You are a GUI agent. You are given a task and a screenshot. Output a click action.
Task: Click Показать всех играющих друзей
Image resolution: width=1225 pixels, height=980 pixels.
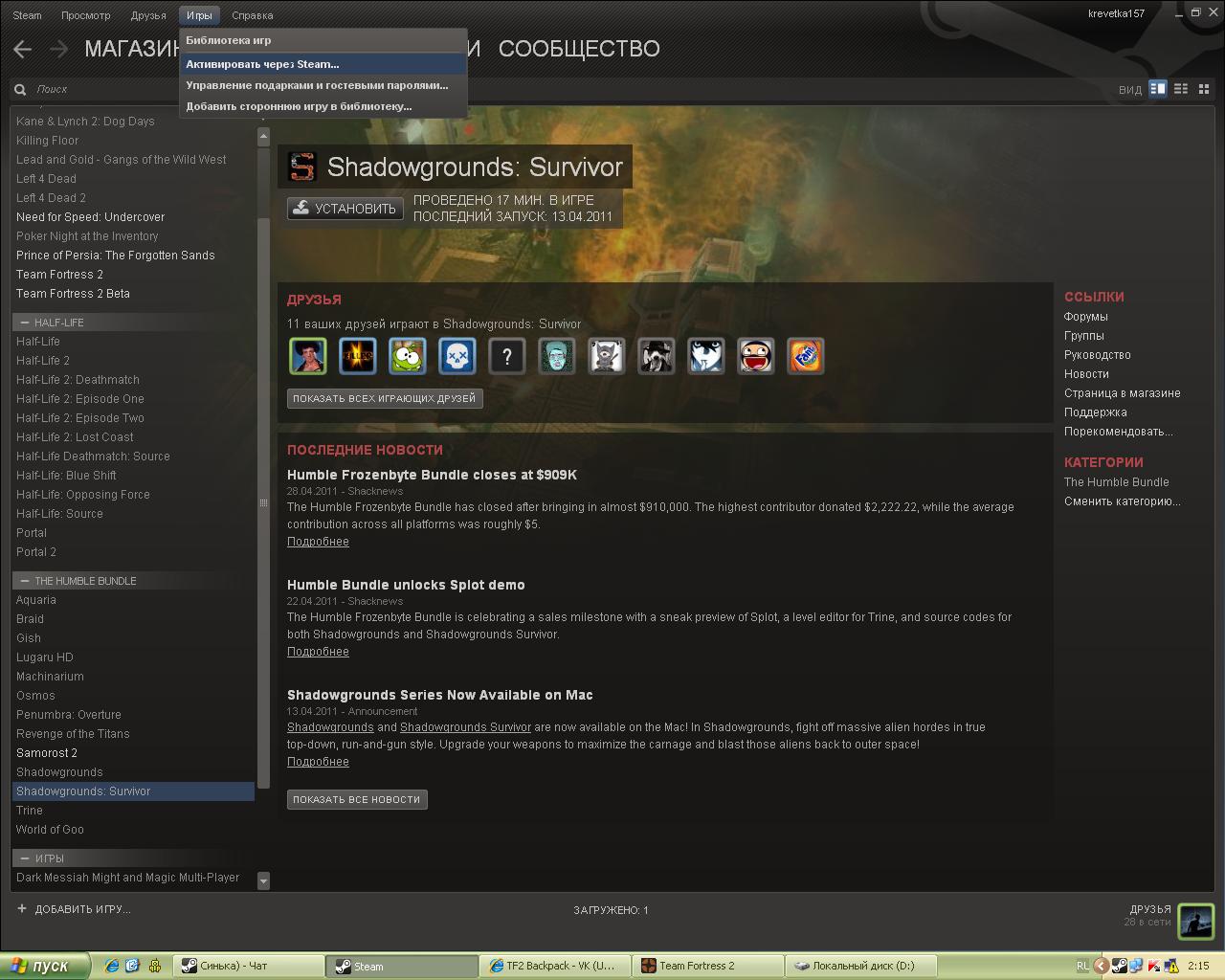coord(385,398)
